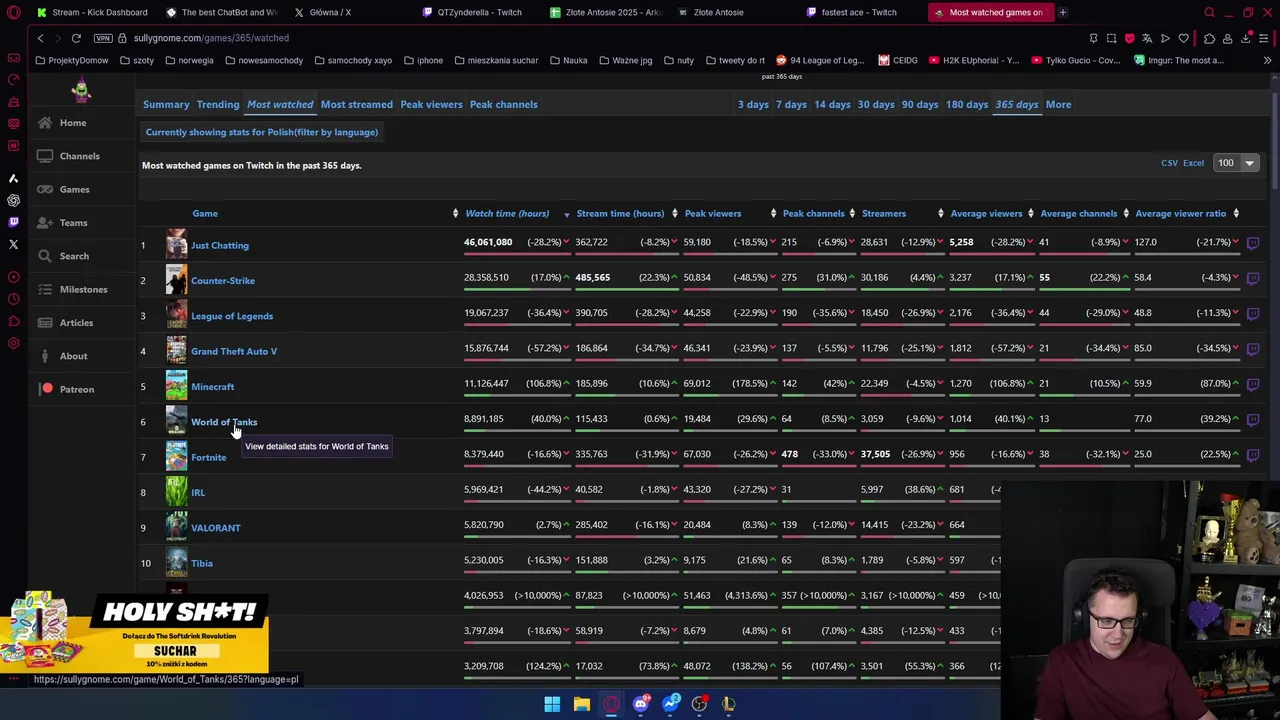Click the Twitch icon on Counter-Strike row
This screenshot has height=720, width=1280.
1252,277
